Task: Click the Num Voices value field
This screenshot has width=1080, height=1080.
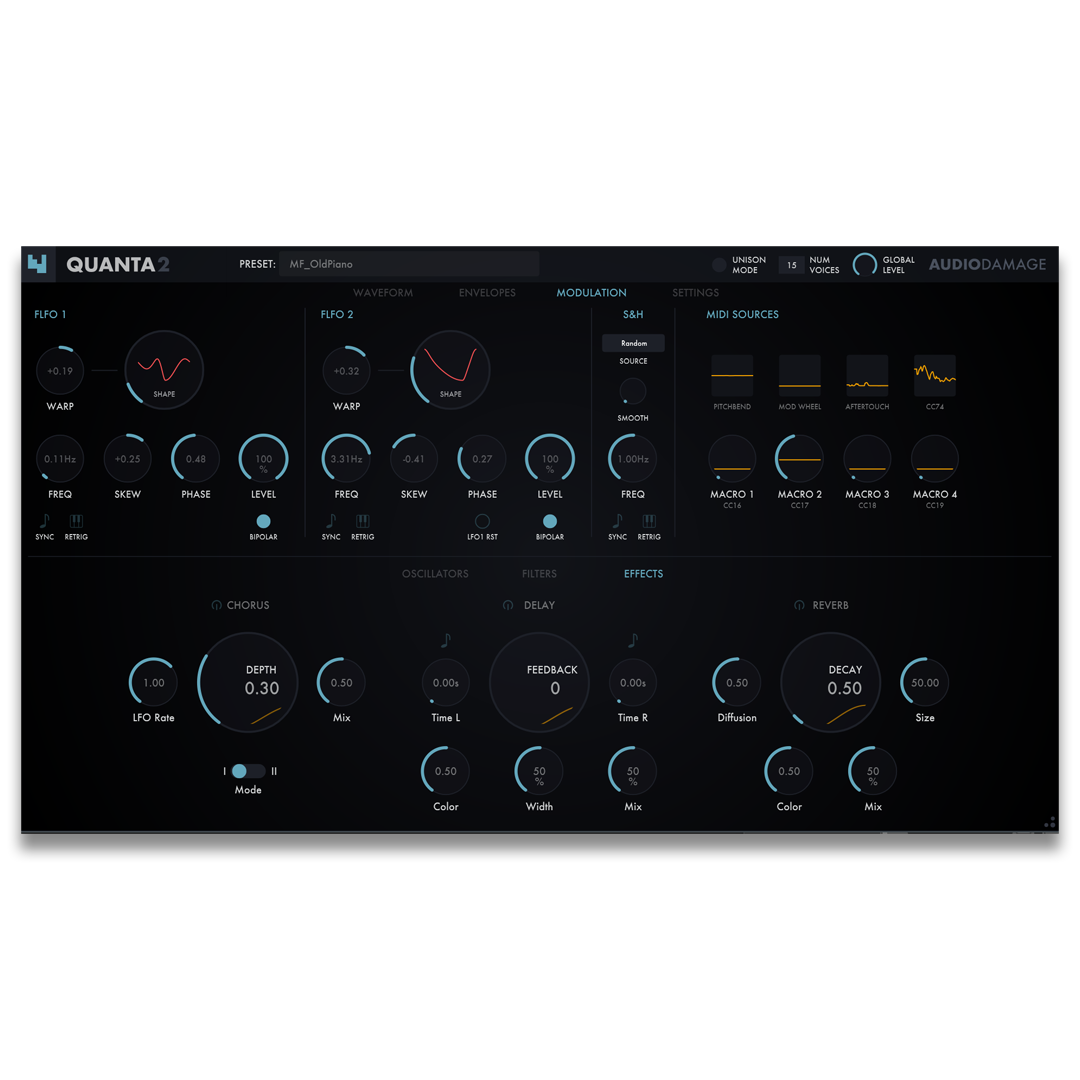Action: pos(791,264)
